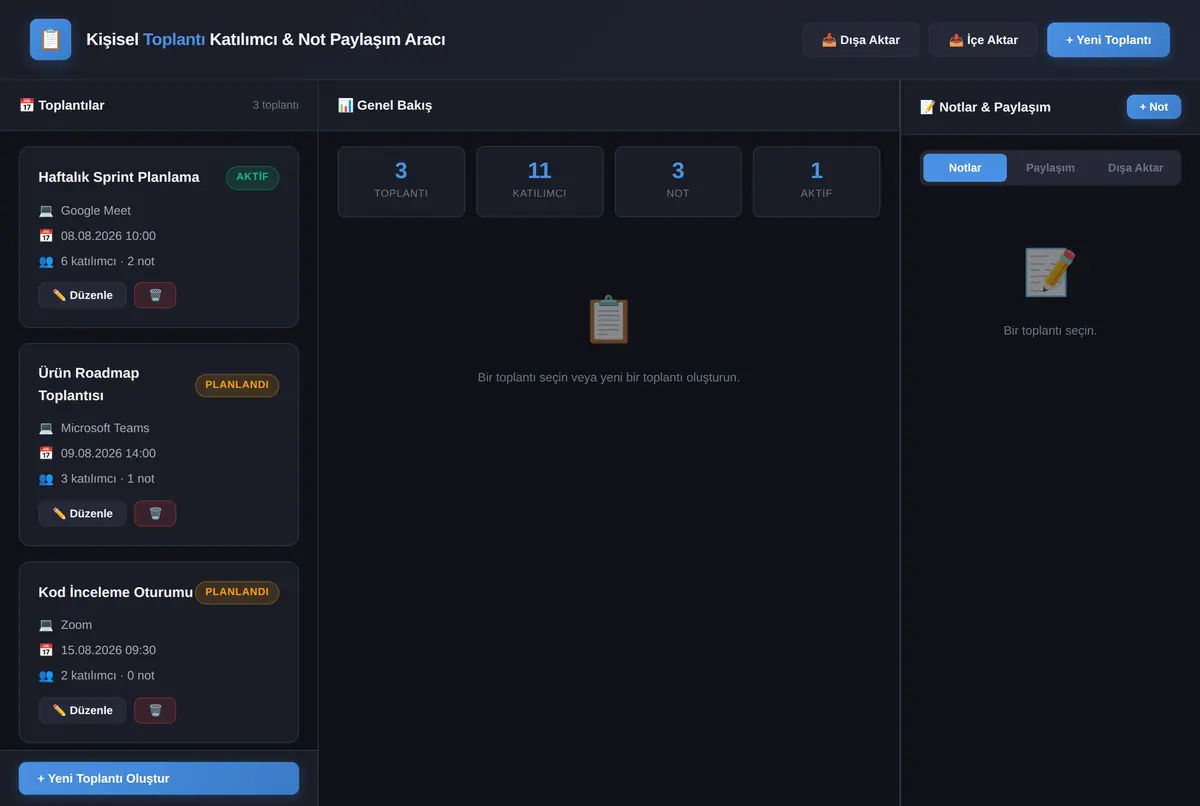Select the Ürün Roadmap Toplantısı title
1200x806 pixels.
[89, 384]
